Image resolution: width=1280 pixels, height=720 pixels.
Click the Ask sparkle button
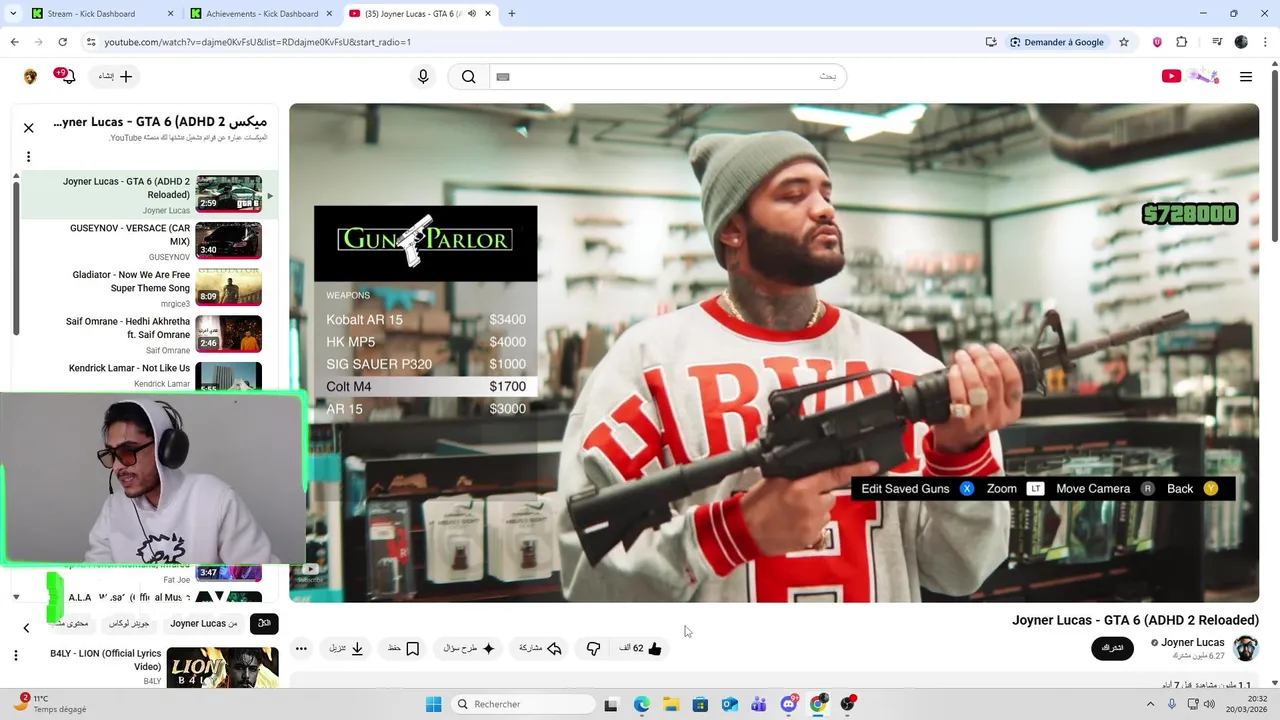469,648
